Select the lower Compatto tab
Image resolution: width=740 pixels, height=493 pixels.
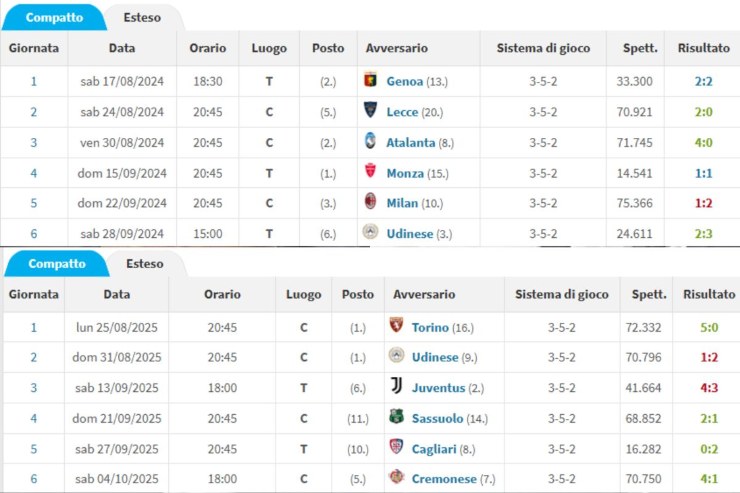click(57, 264)
